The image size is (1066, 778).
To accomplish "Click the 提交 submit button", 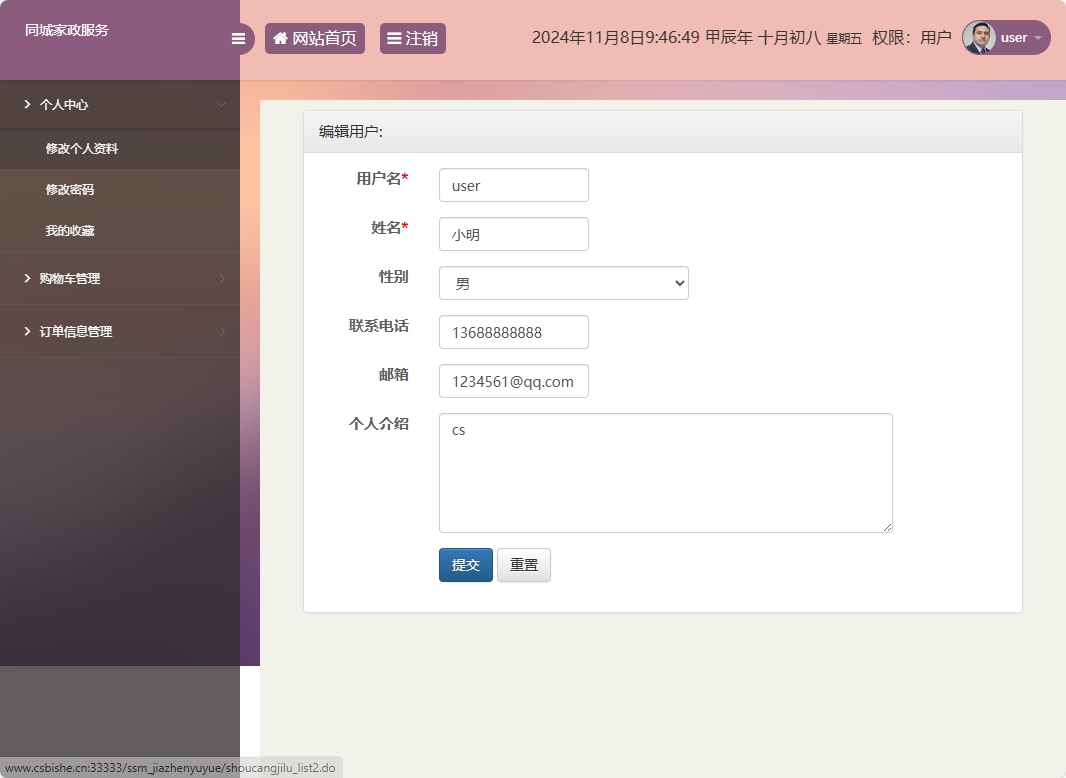I will coord(465,564).
